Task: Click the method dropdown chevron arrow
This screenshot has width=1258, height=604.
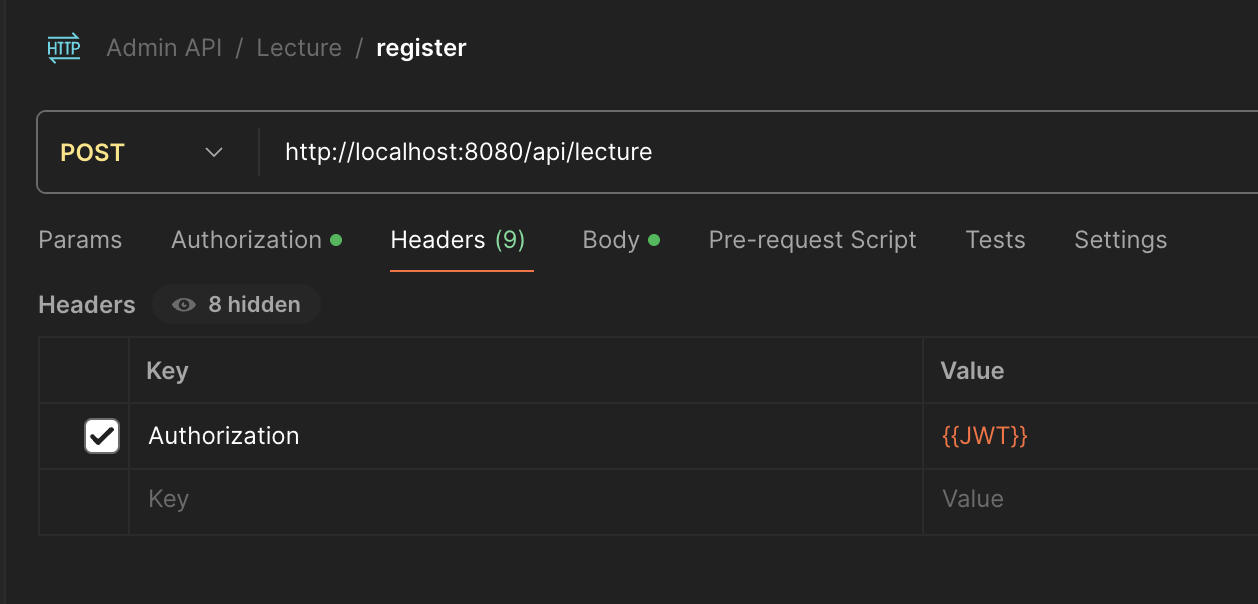Action: point(213,152)
